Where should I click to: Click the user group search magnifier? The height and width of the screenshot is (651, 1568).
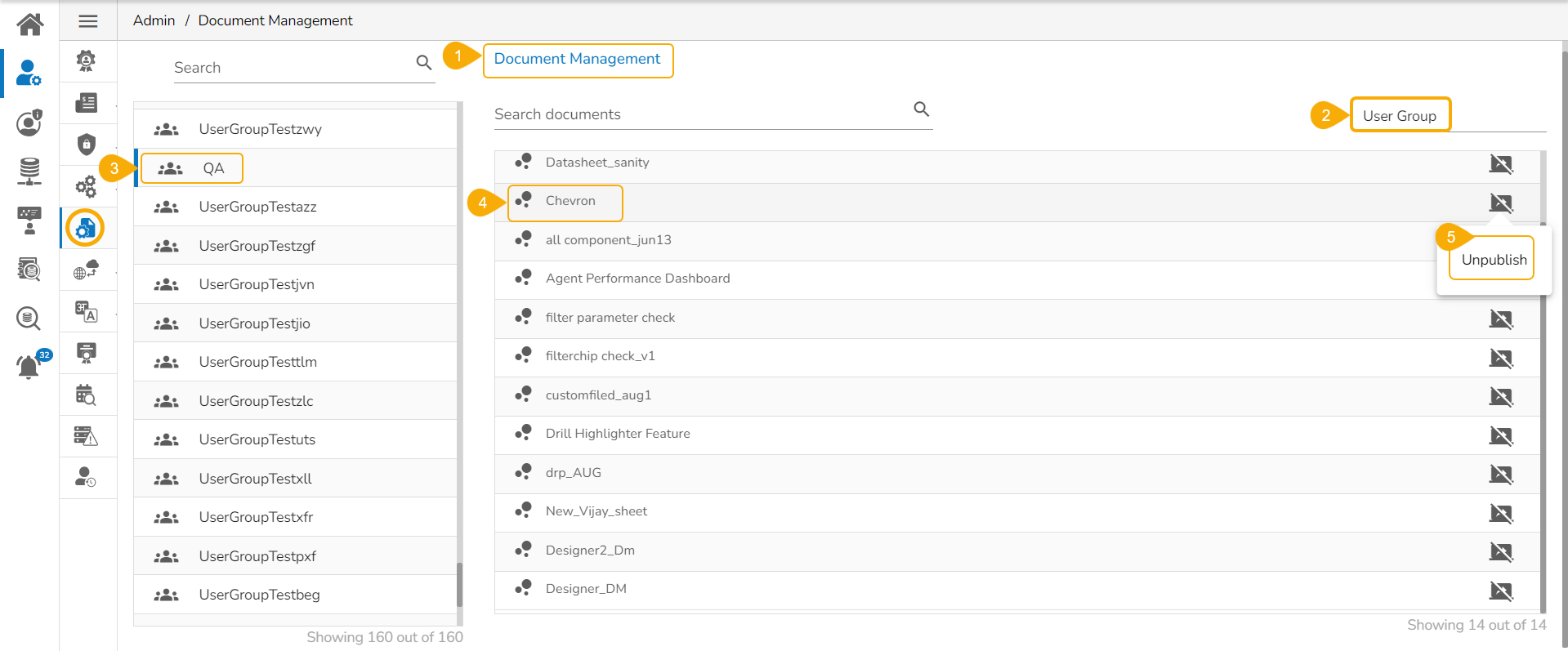click(424, 63)
